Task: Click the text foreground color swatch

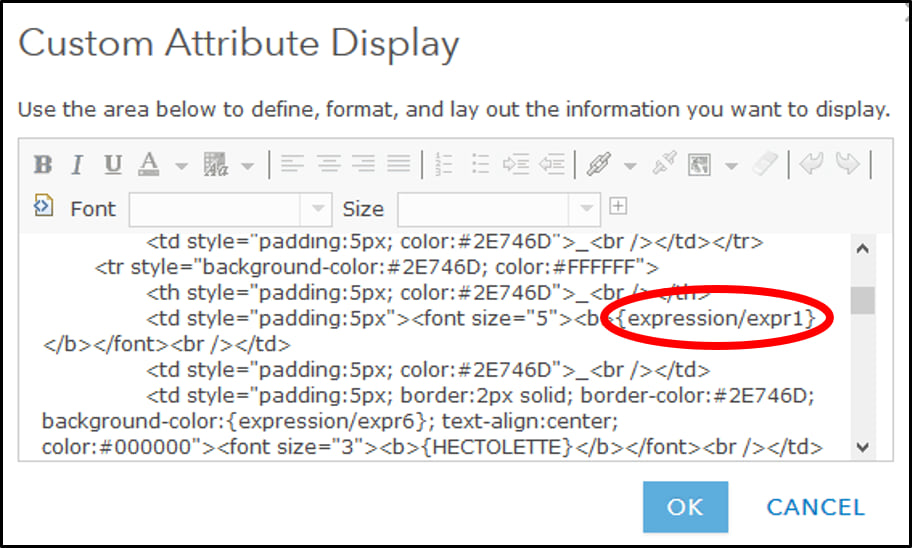Action: (149, 164)
